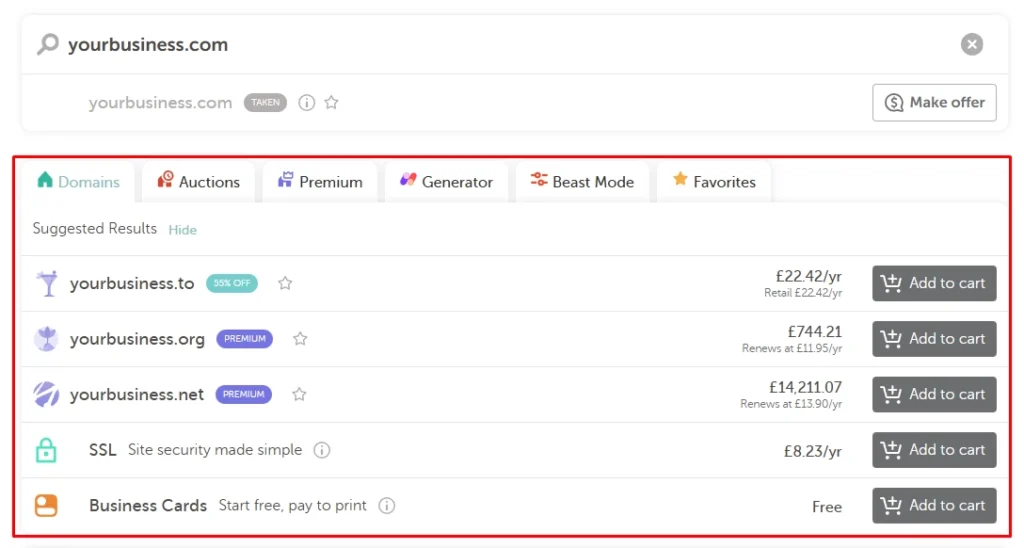1024x548 pixels.
Task: Click the Suggested Results heading
Action: pos(95,229)
